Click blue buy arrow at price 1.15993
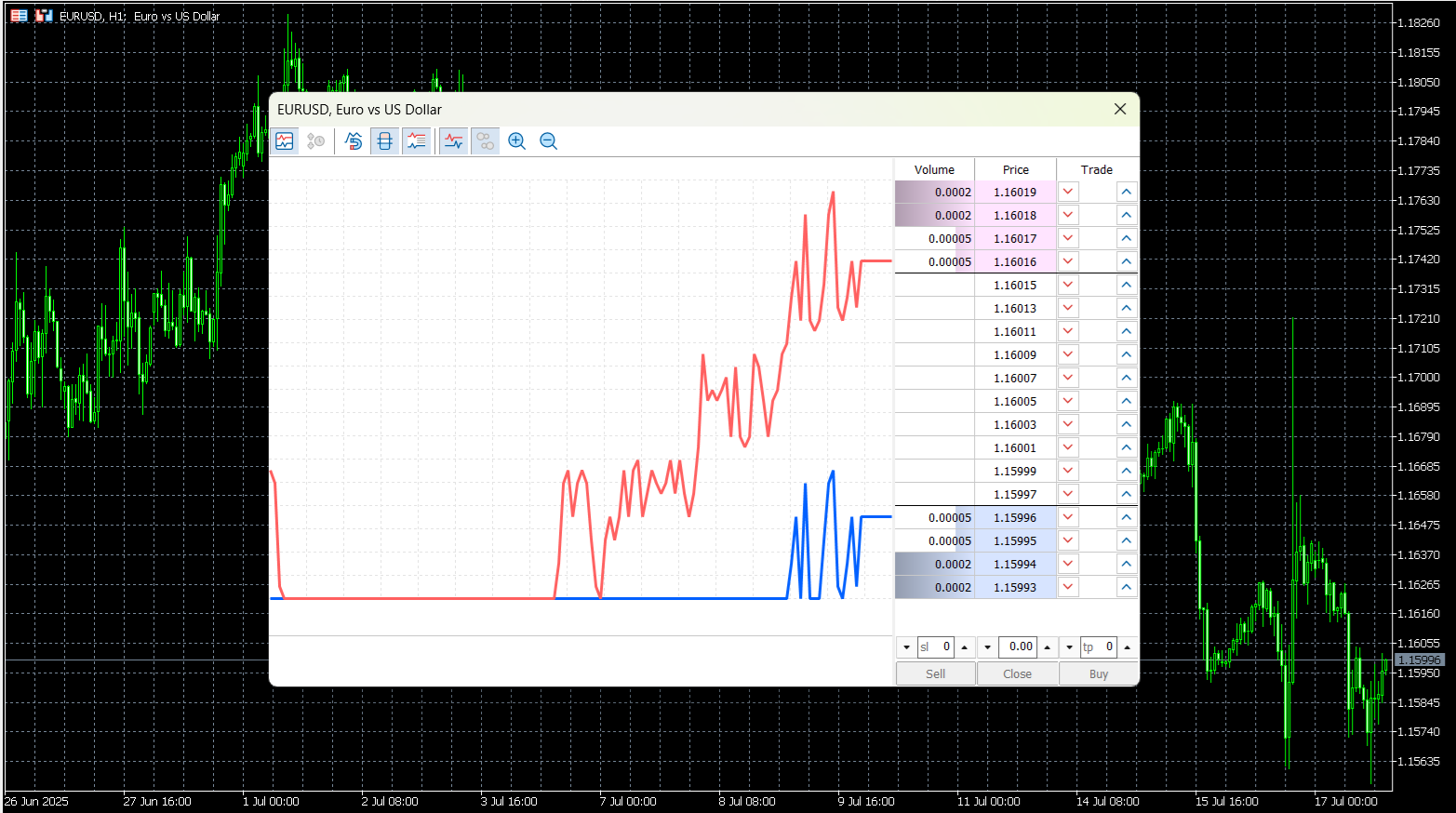Viewport: 1456px width, 813px height. [x=1127, y=587]
